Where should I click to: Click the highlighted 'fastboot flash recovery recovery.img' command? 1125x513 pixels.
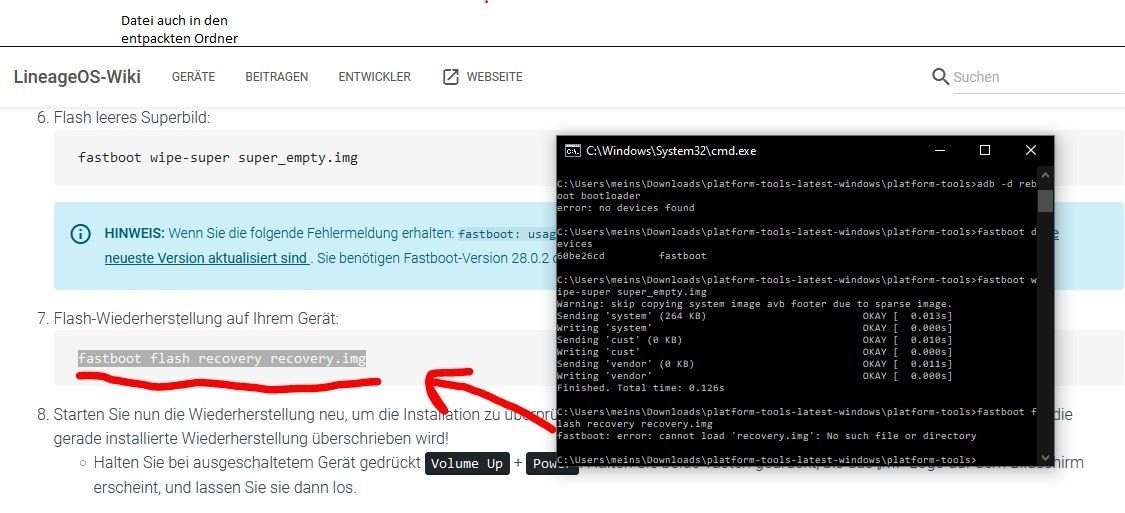[222, 358]
